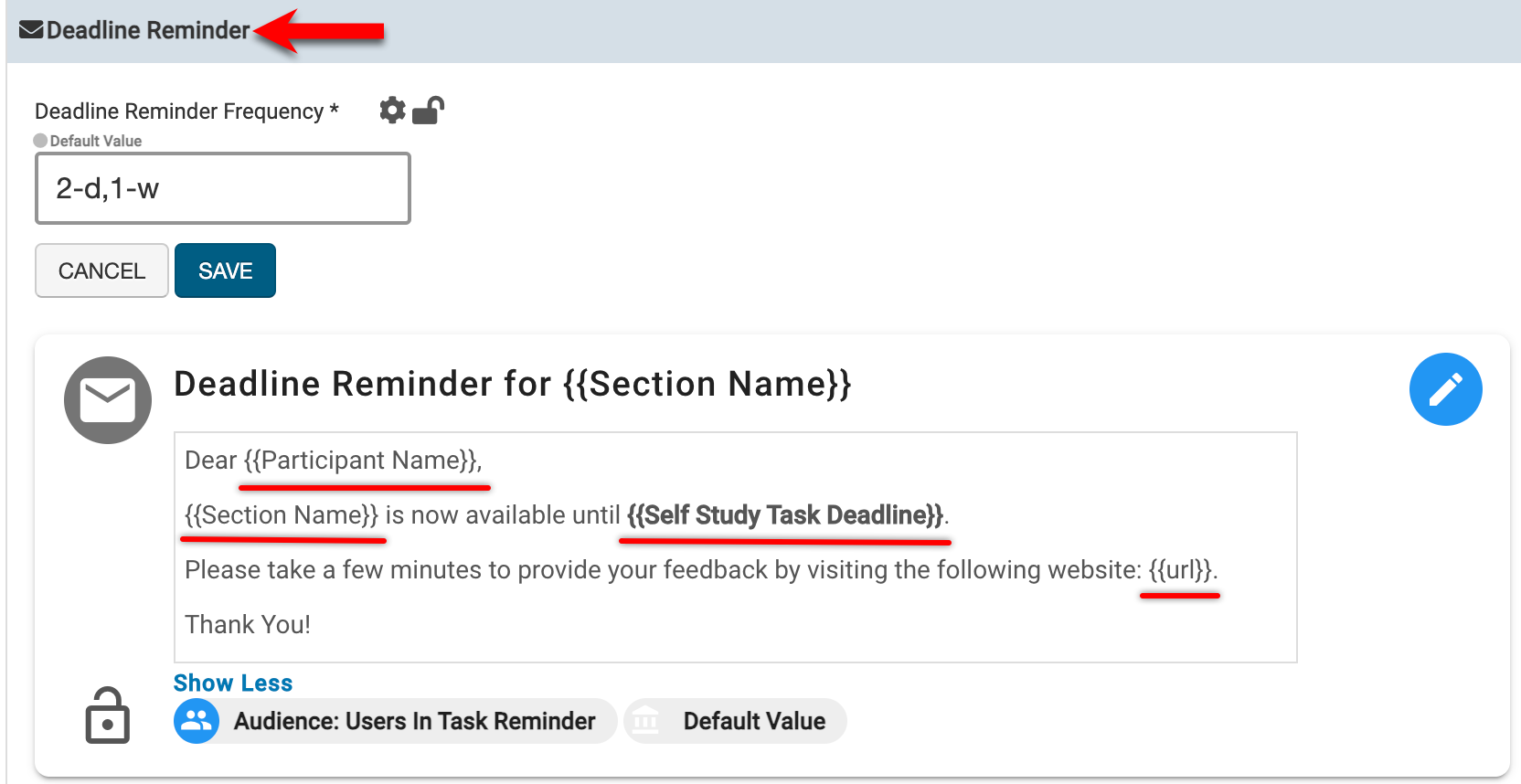Image resolution: width=1521 pixels, height=784 pixels.
Task: Click the blue audience people icon
Action: coord(197,721)
